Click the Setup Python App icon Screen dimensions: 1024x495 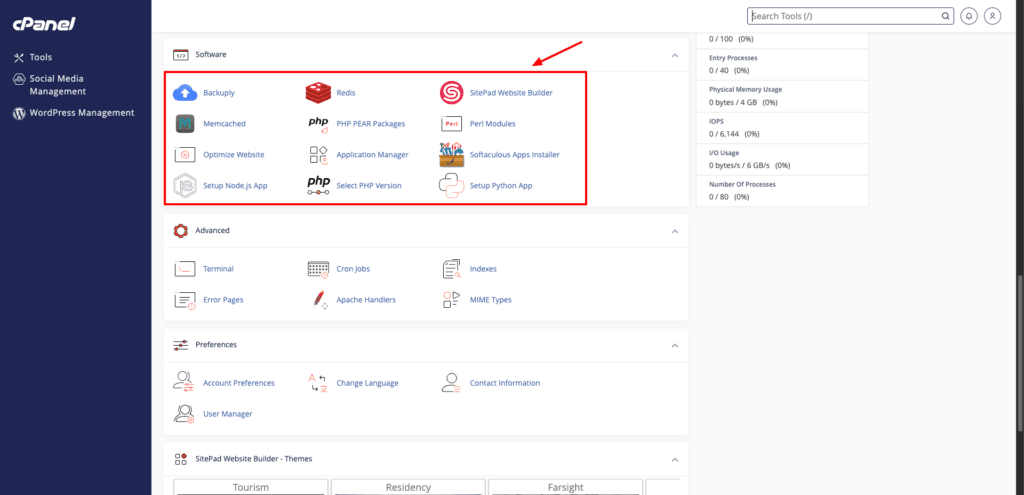click(451, 185)
